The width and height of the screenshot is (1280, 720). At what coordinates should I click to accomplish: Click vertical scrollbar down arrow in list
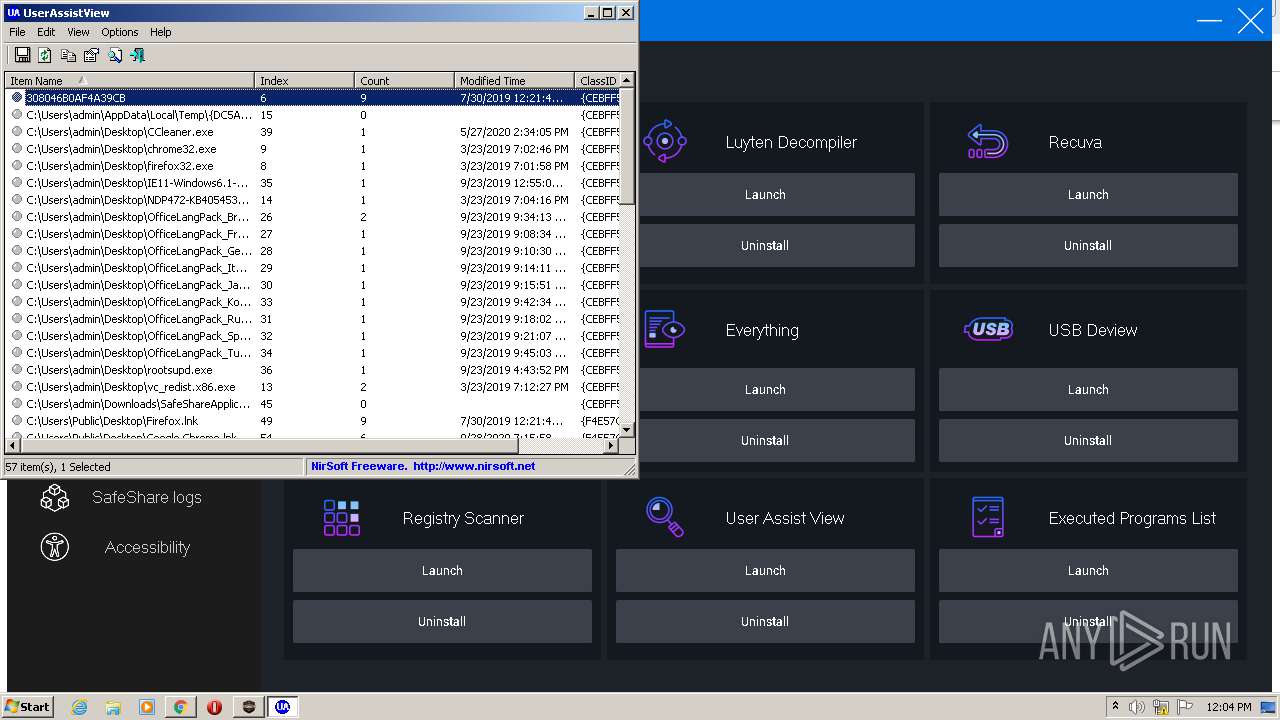(628, 430)
